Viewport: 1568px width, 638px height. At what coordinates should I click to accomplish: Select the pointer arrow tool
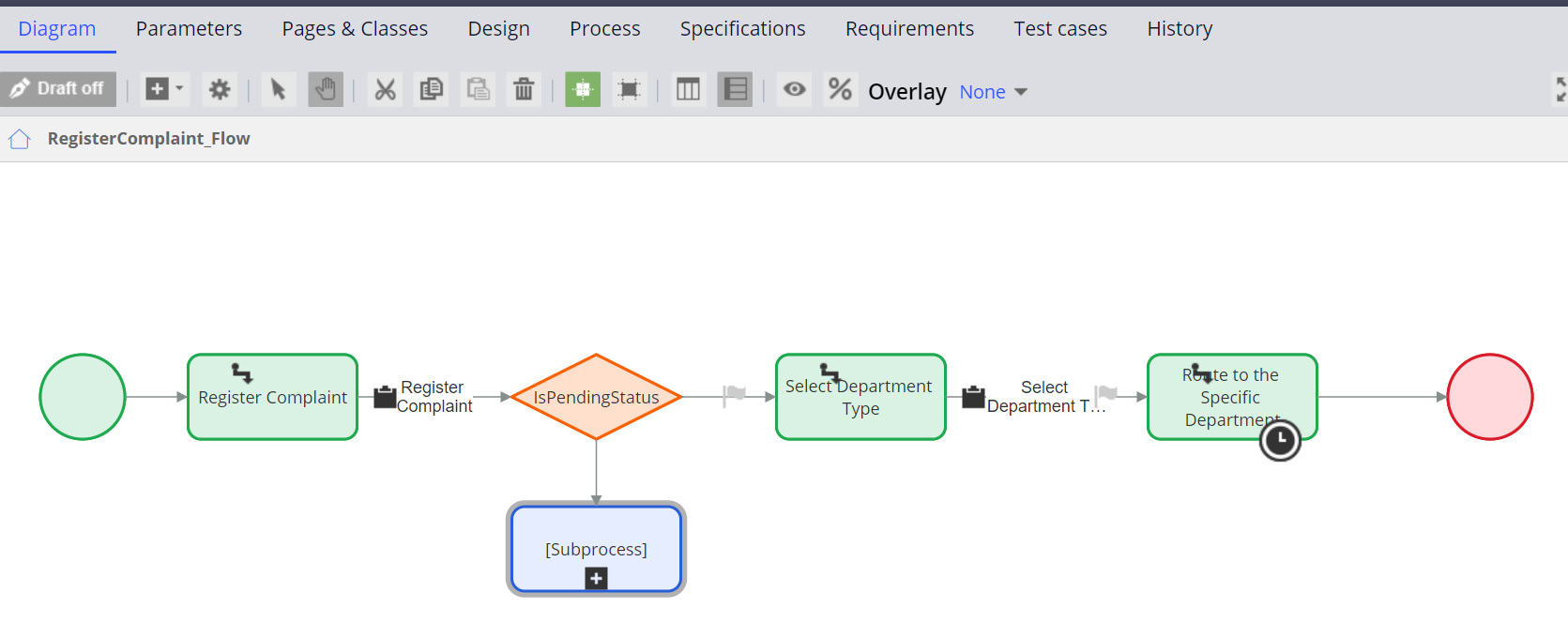tap(278, 89)
